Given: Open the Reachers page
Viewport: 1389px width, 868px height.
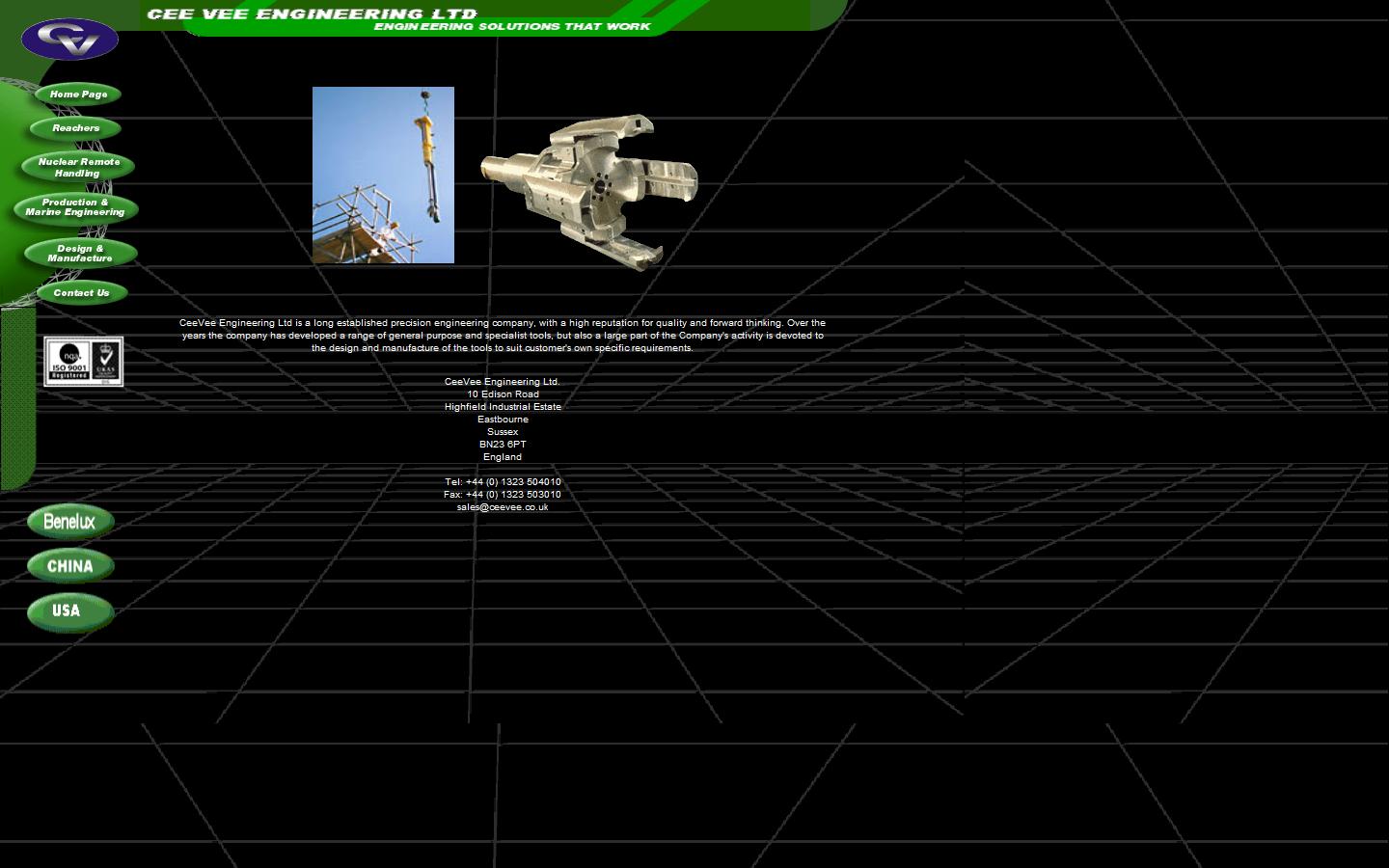Looking at the screenshot, I should pyautogui.click(x=74, y=127).
